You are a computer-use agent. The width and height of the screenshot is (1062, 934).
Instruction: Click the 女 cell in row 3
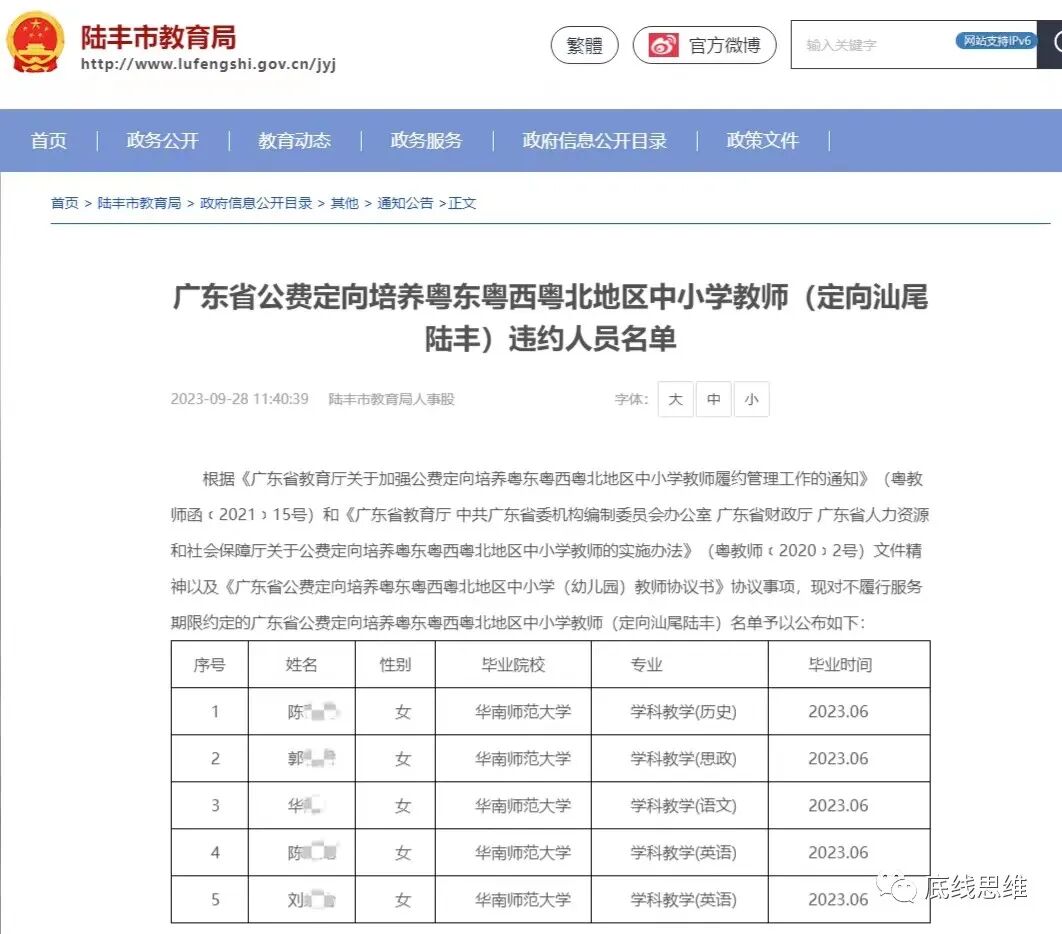[x=395, y=805]
